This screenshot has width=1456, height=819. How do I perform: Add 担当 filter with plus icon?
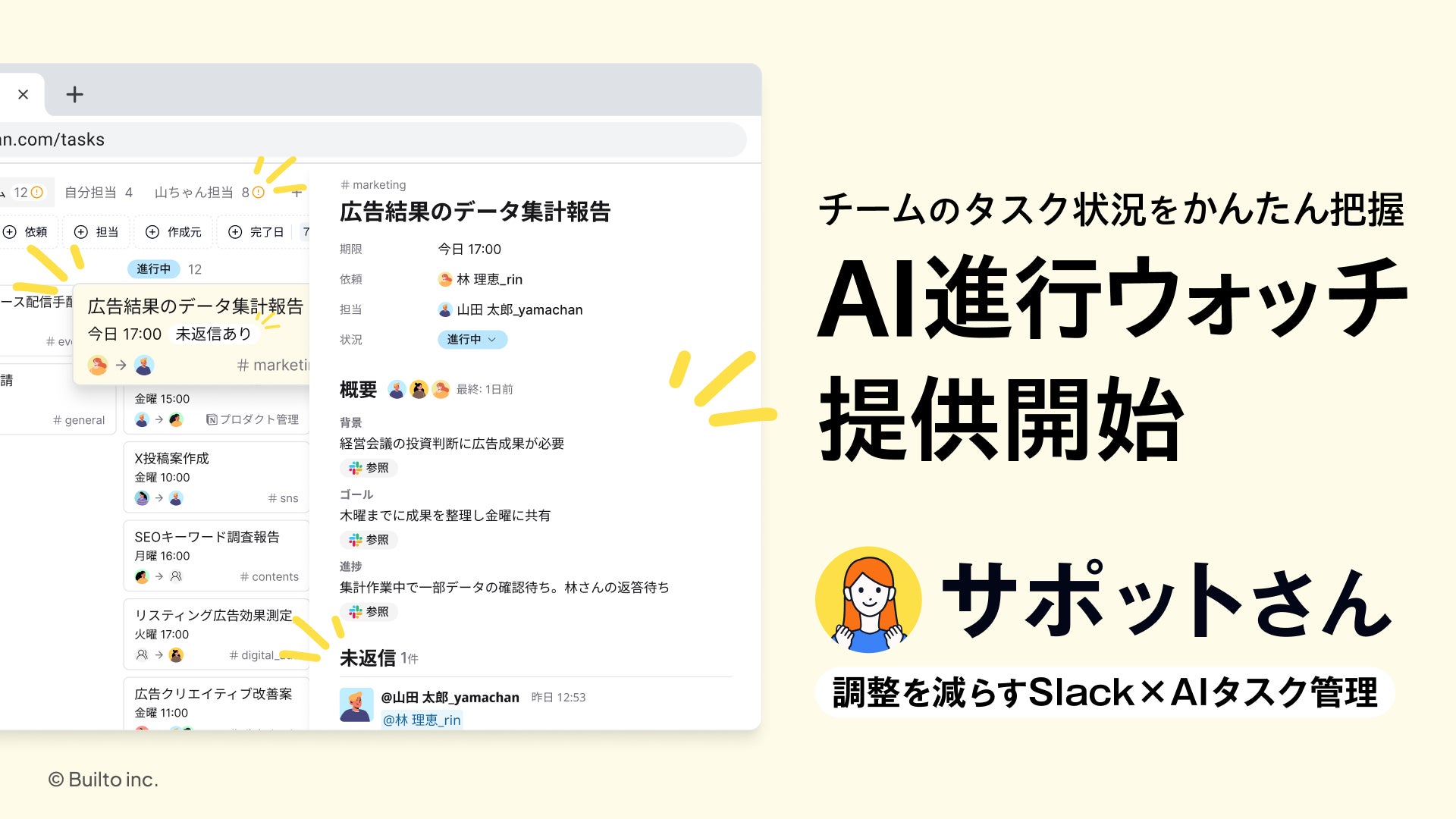click(x=96, y=232)
